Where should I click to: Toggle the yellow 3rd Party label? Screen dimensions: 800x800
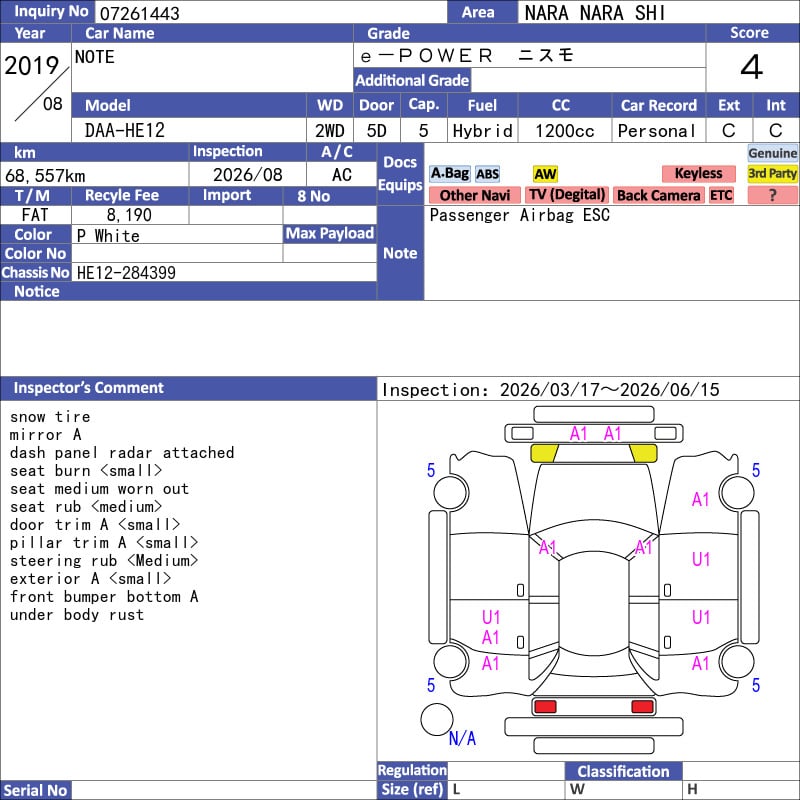point(773,174)
